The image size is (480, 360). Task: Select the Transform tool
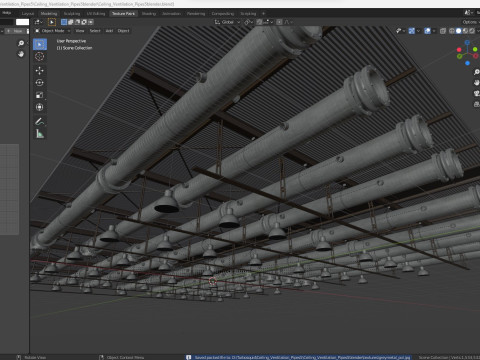click(40, 107)
